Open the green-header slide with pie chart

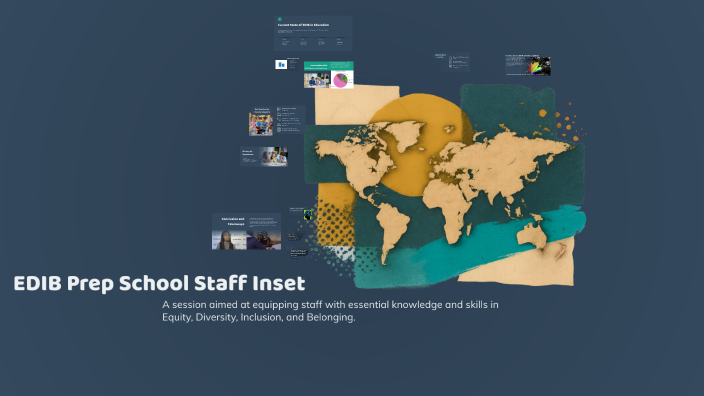click(329, 75)
